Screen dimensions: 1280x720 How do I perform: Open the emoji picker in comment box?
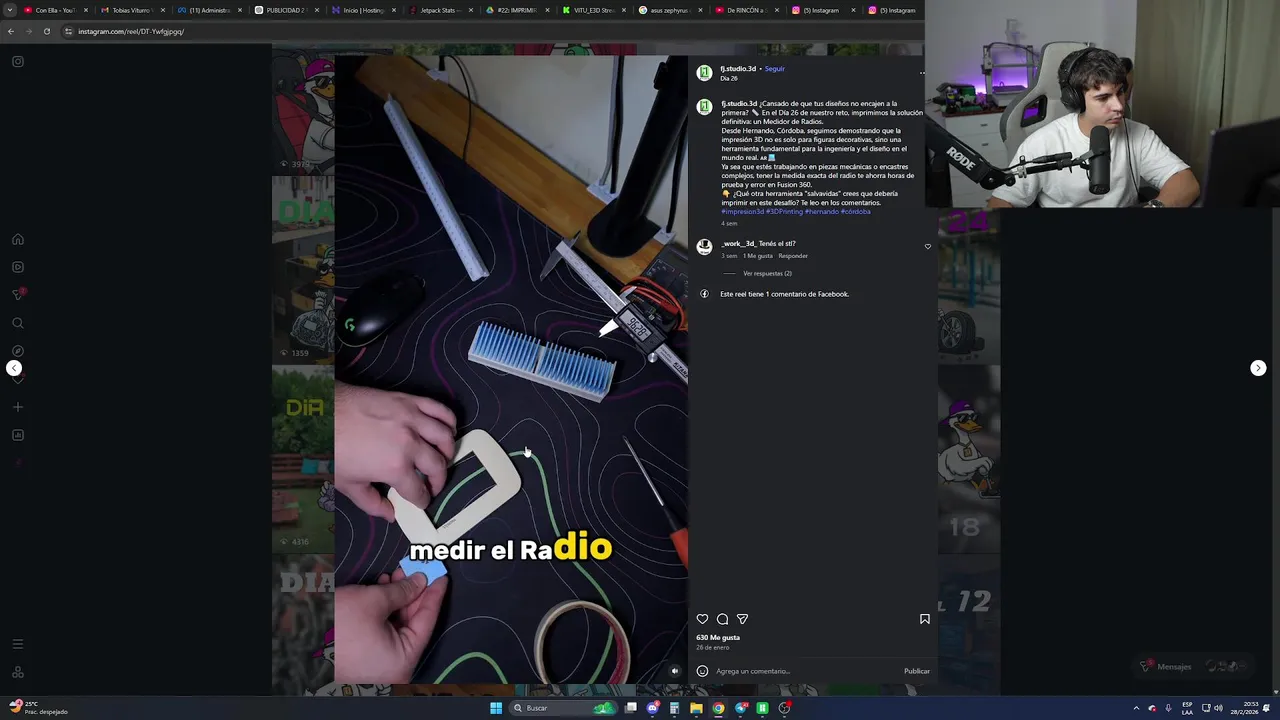click(x=702, y=671)
